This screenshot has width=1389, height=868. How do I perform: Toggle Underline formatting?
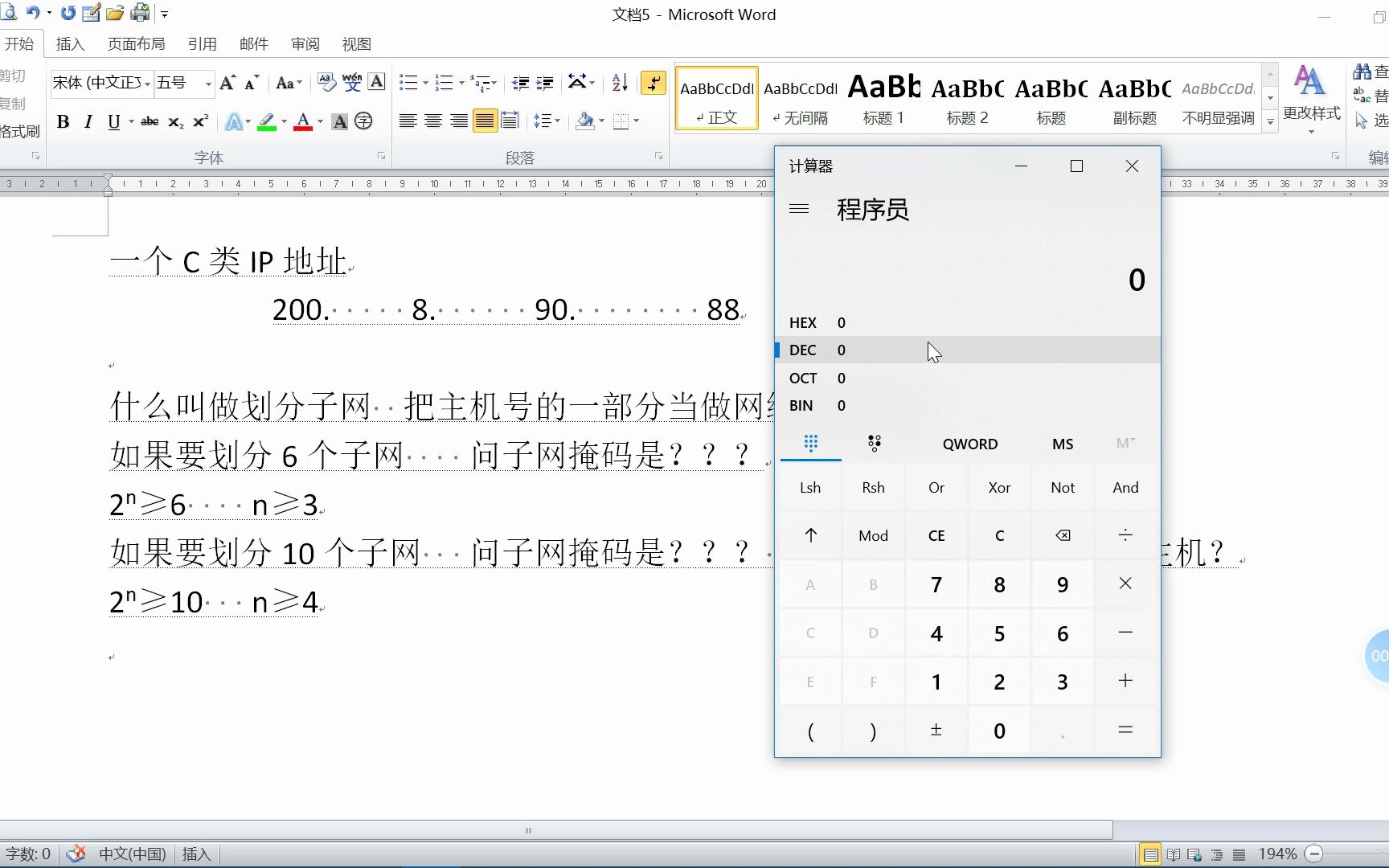(114, 121)
